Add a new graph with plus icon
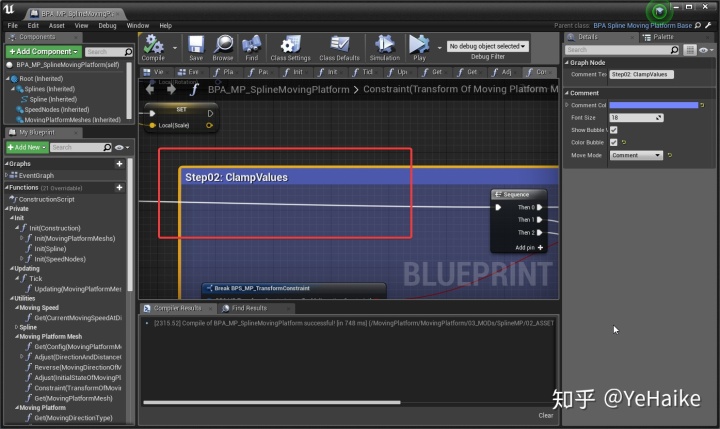Screen dimensions: 720x429 pos(119,164)
